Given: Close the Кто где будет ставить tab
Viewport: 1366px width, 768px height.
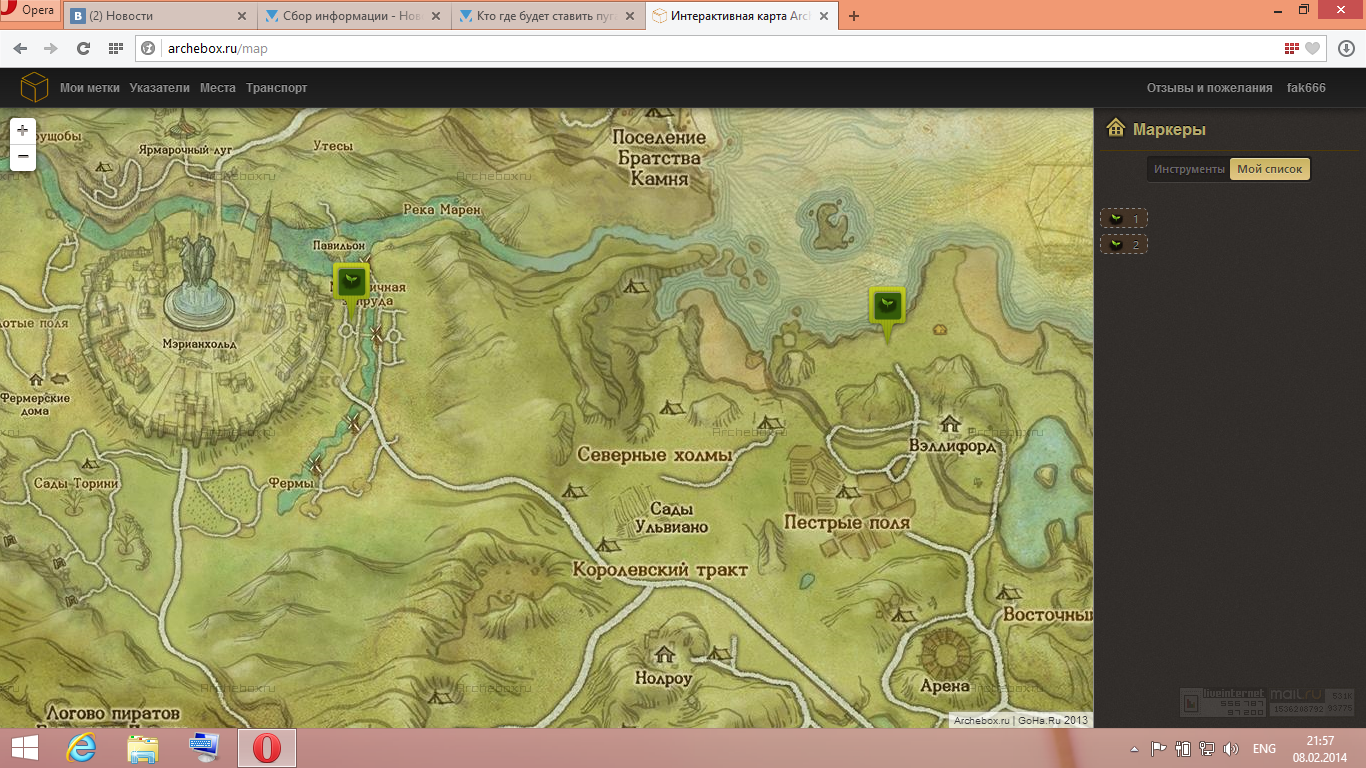Looking at the screenshot, I should 629,16.
